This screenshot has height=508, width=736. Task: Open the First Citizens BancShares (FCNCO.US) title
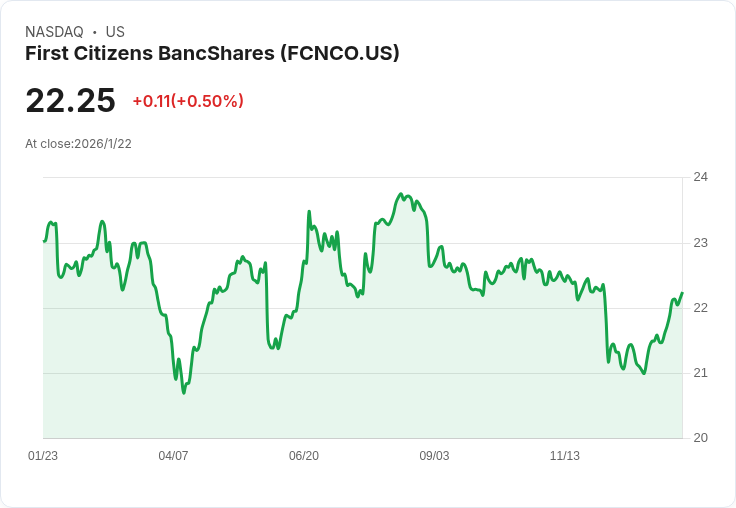point(212,53)
